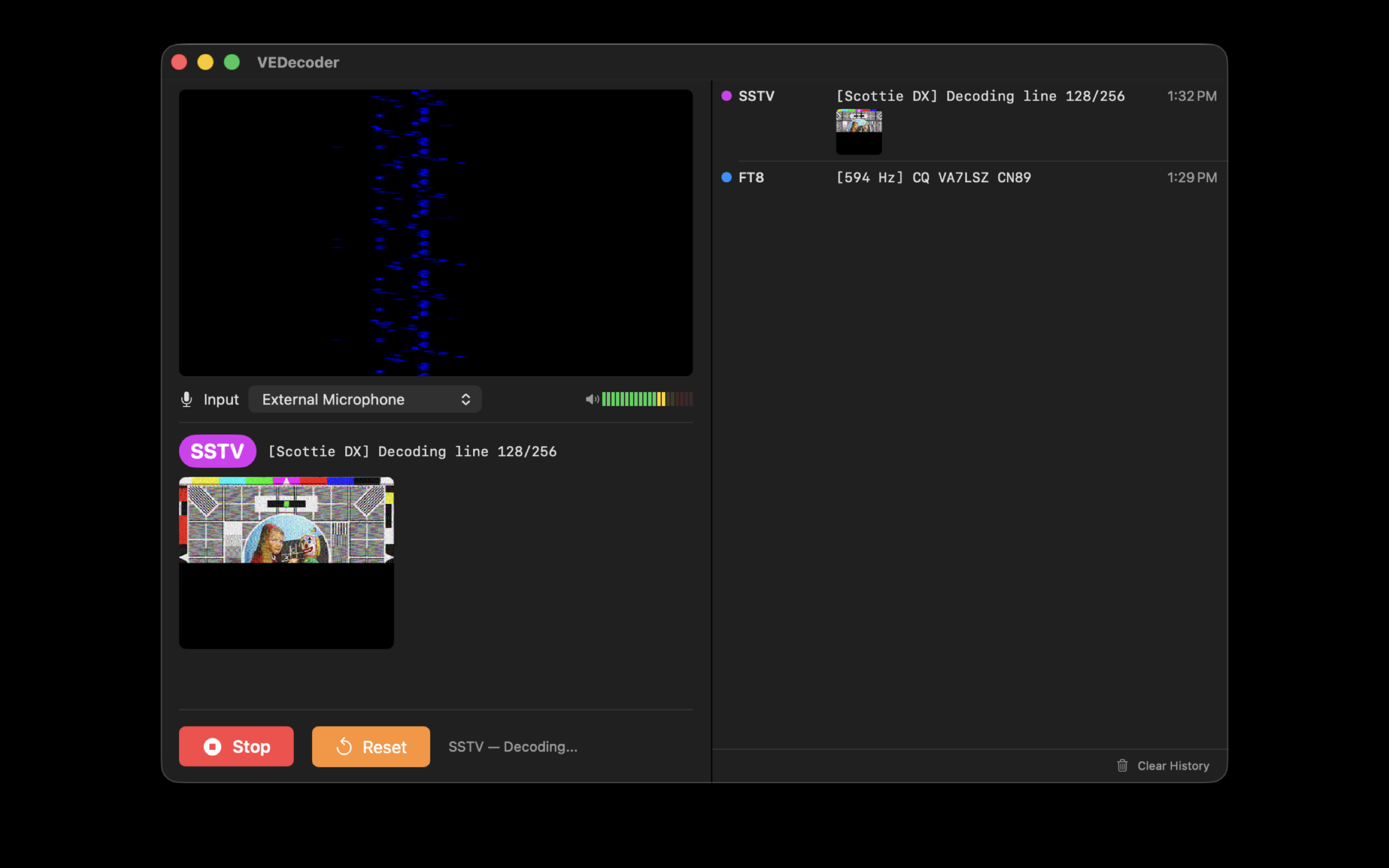Click the reset arrow icon inside the Reset button
Image resolution: width=1389 pixels, height=868 pixels.
(x=345, y=746)
